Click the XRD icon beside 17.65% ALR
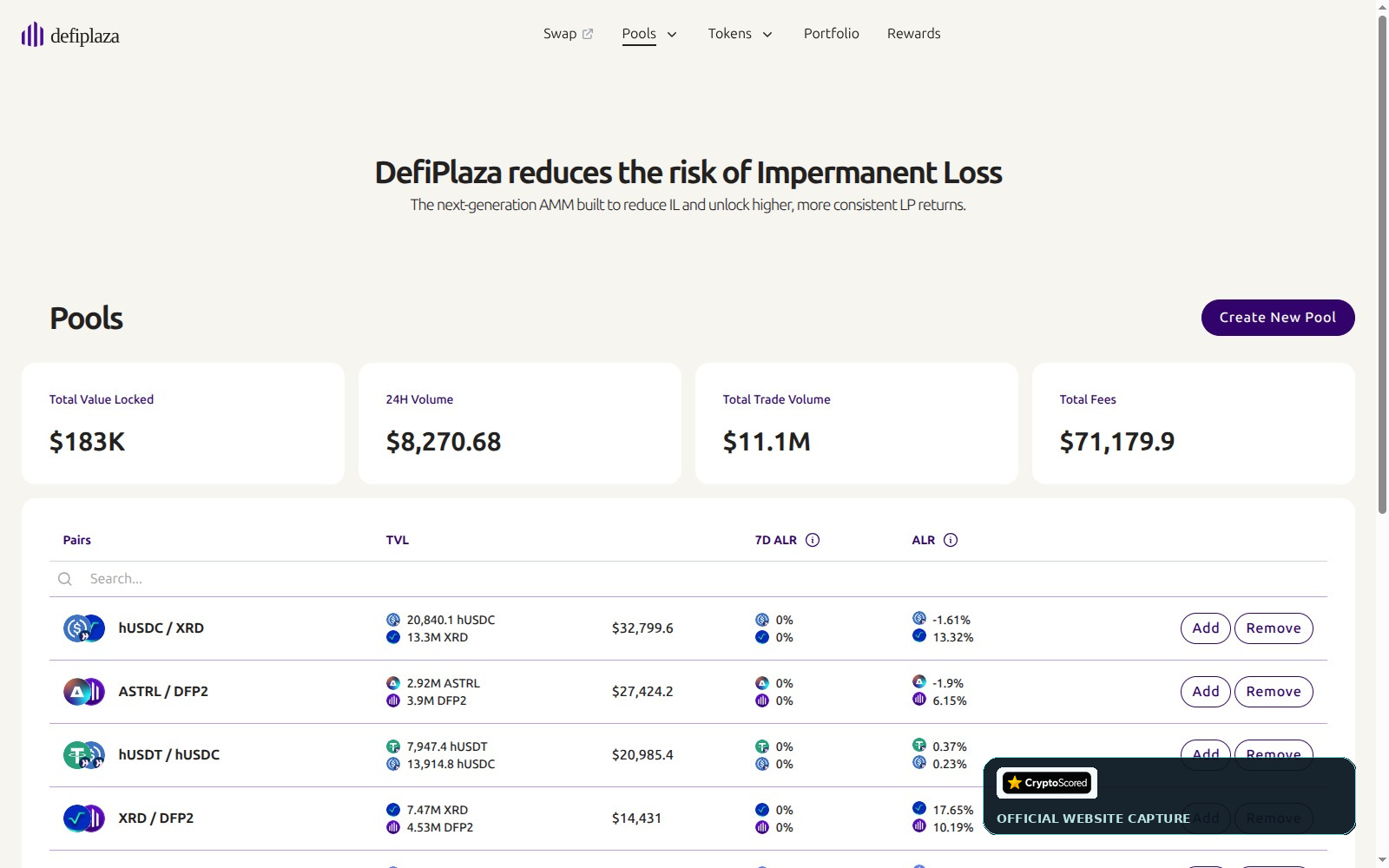The image size is (1389, 868). (919, 808)
